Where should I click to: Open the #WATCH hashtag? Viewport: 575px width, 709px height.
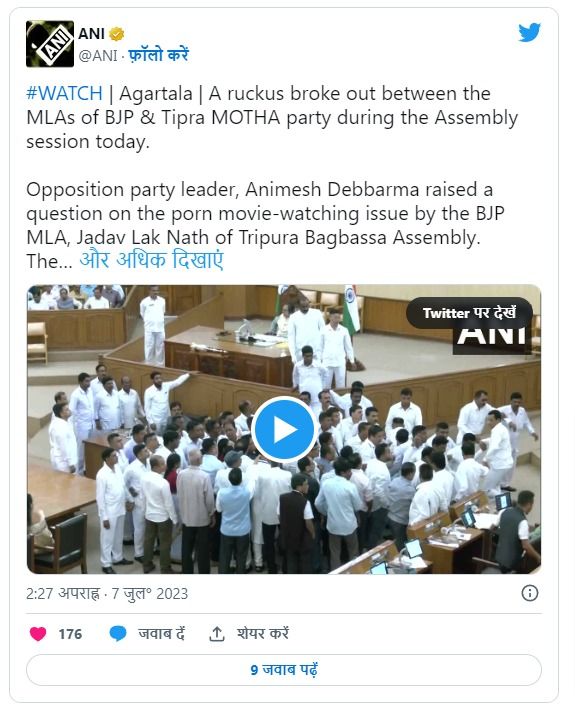coord(65,94)
